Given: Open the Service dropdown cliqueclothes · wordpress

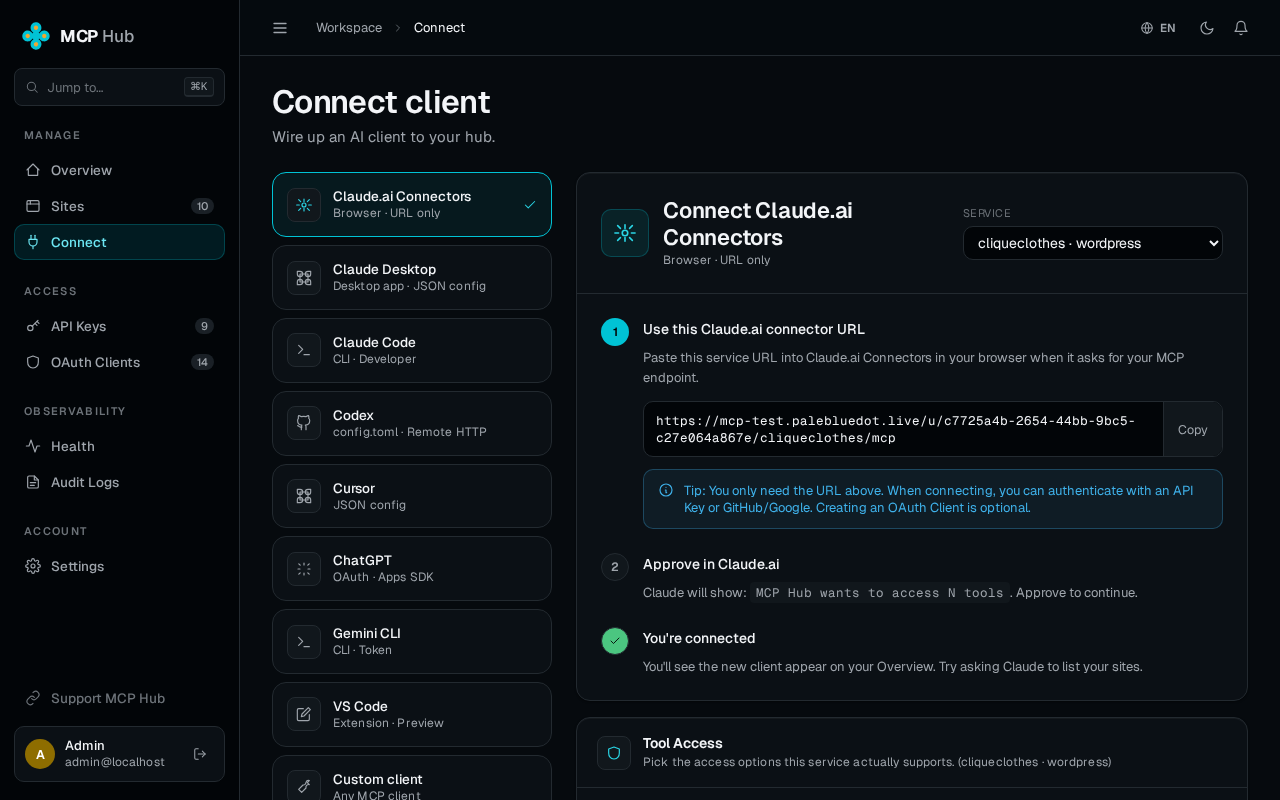Looking at the screenshot, I should click(1093, 243).
